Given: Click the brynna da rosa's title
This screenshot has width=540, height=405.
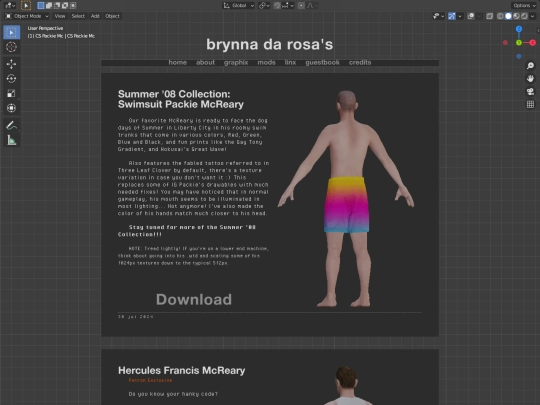Looking at the screenshot, I should (x=270, y=44).
